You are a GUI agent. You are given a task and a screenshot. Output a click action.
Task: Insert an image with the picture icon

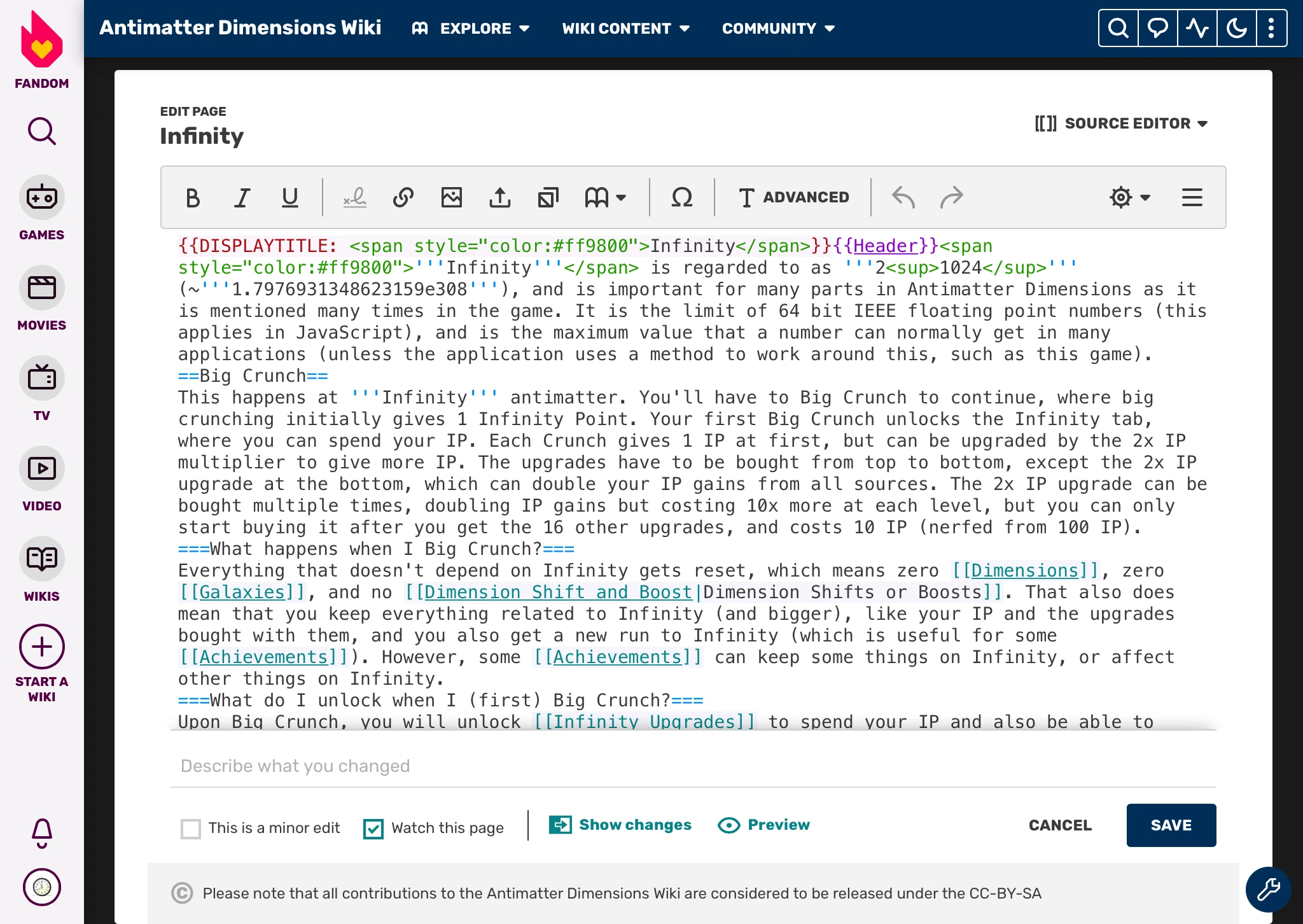452,198
